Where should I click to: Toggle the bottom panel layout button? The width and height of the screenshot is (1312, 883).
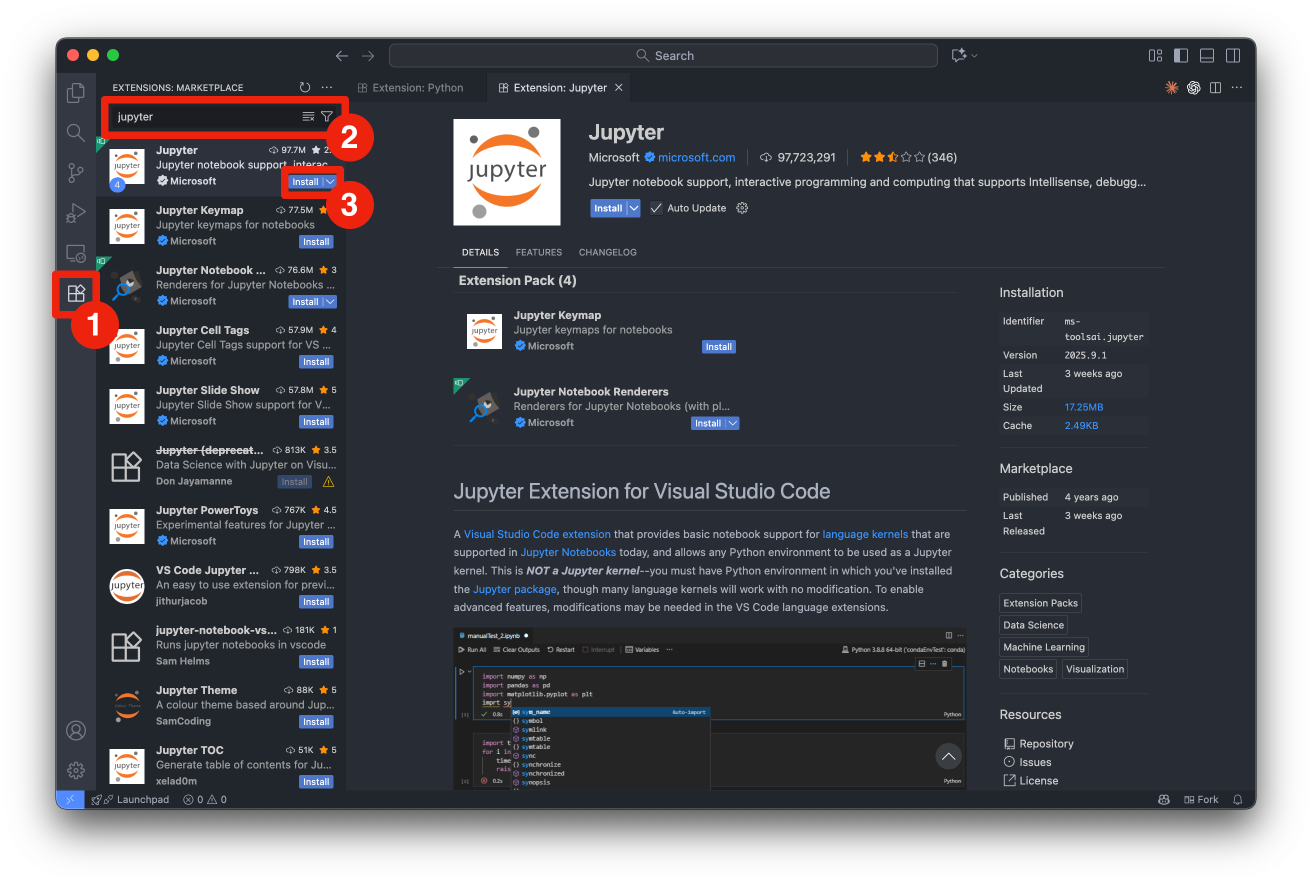click(x=1207, y=56)
